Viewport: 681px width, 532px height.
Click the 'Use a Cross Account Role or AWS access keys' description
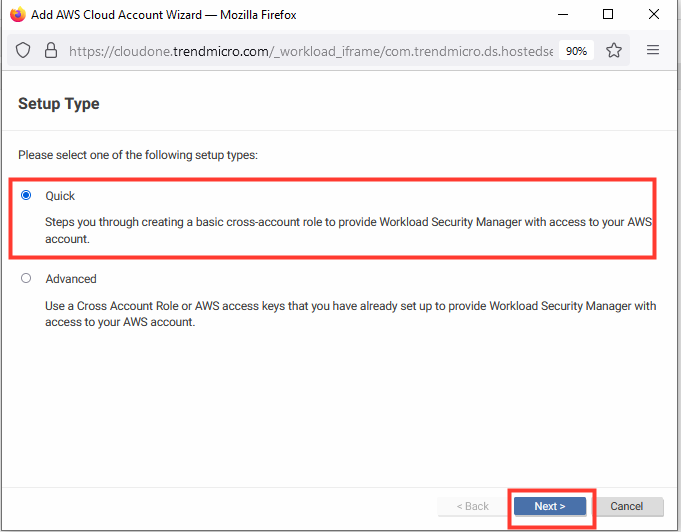click(350, 314)
